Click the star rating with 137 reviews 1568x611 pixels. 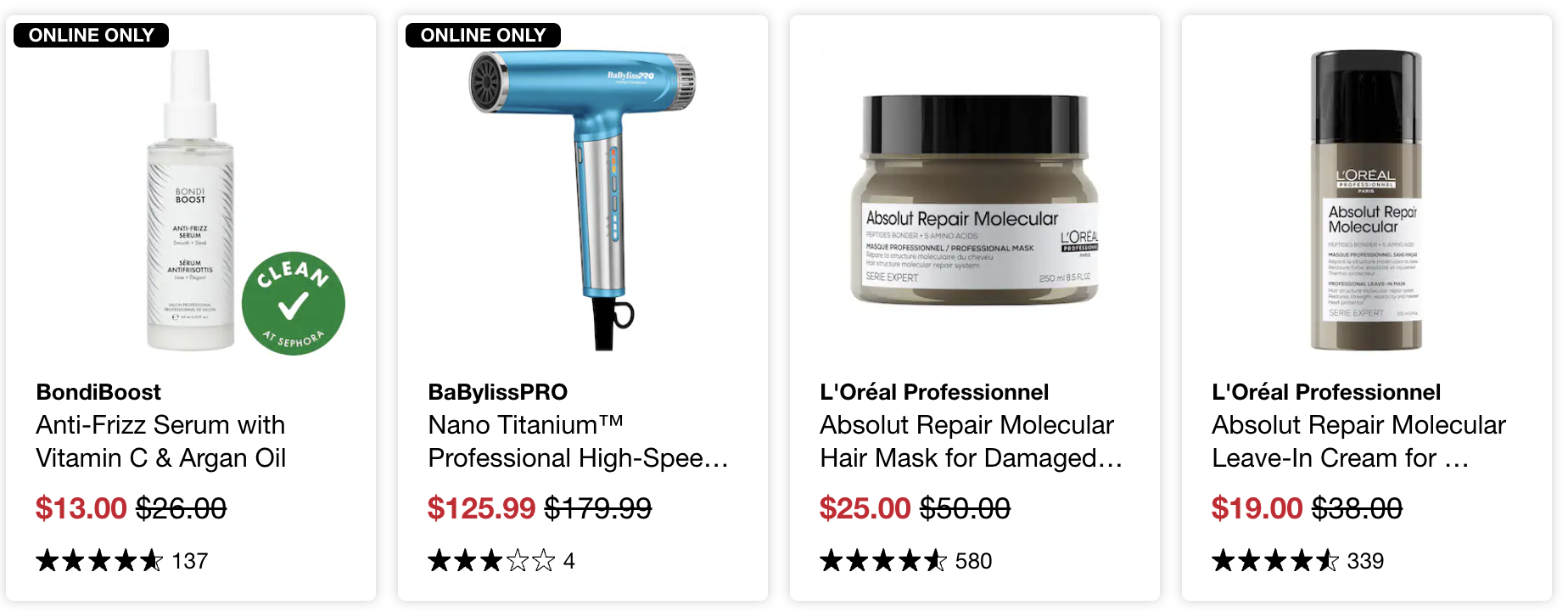tap(122, 561)
